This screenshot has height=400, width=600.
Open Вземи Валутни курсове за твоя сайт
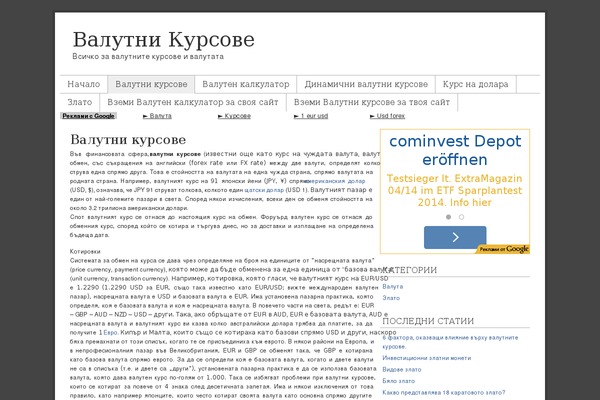372,102
